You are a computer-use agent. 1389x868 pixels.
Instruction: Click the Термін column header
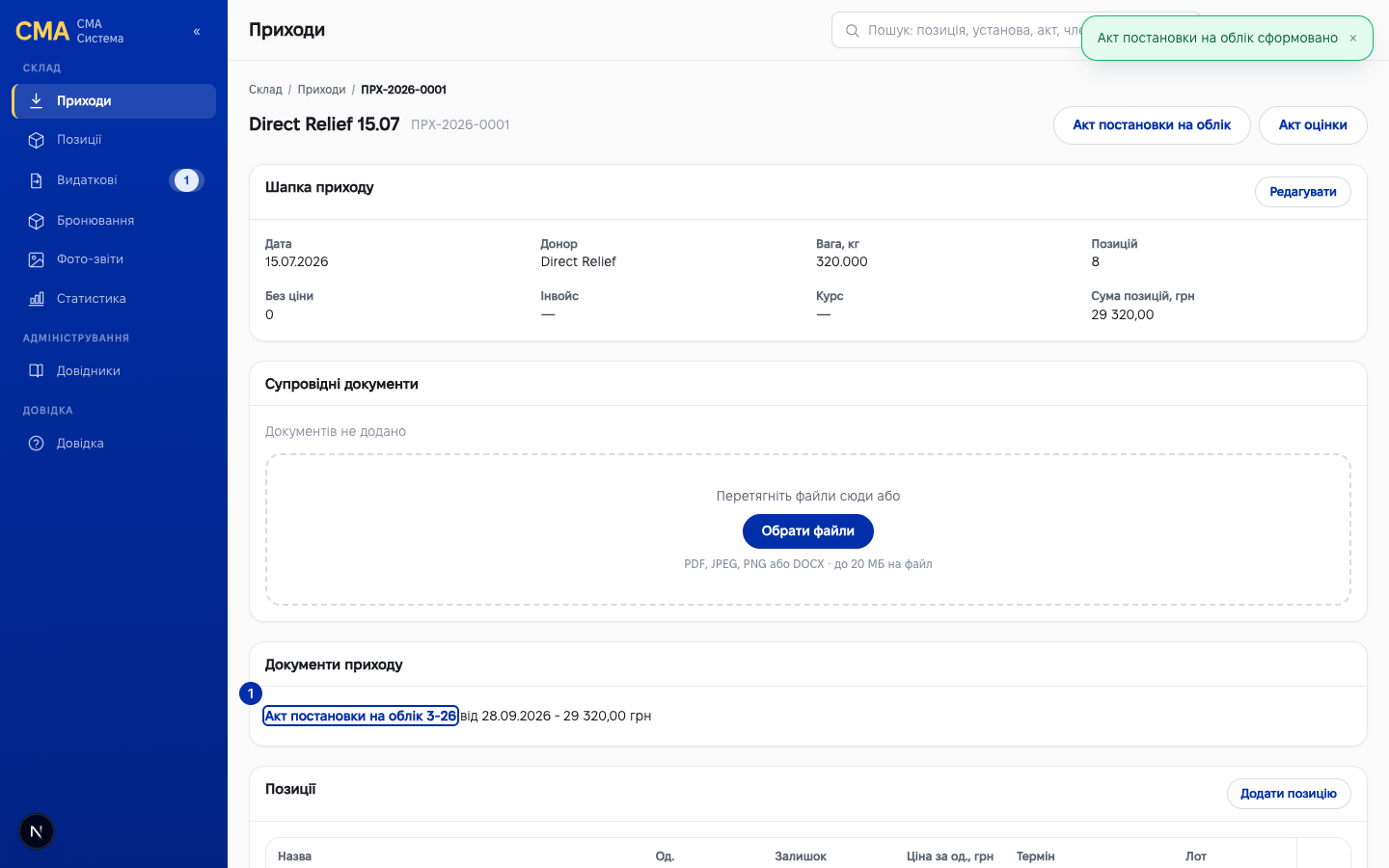point(1035,856)
